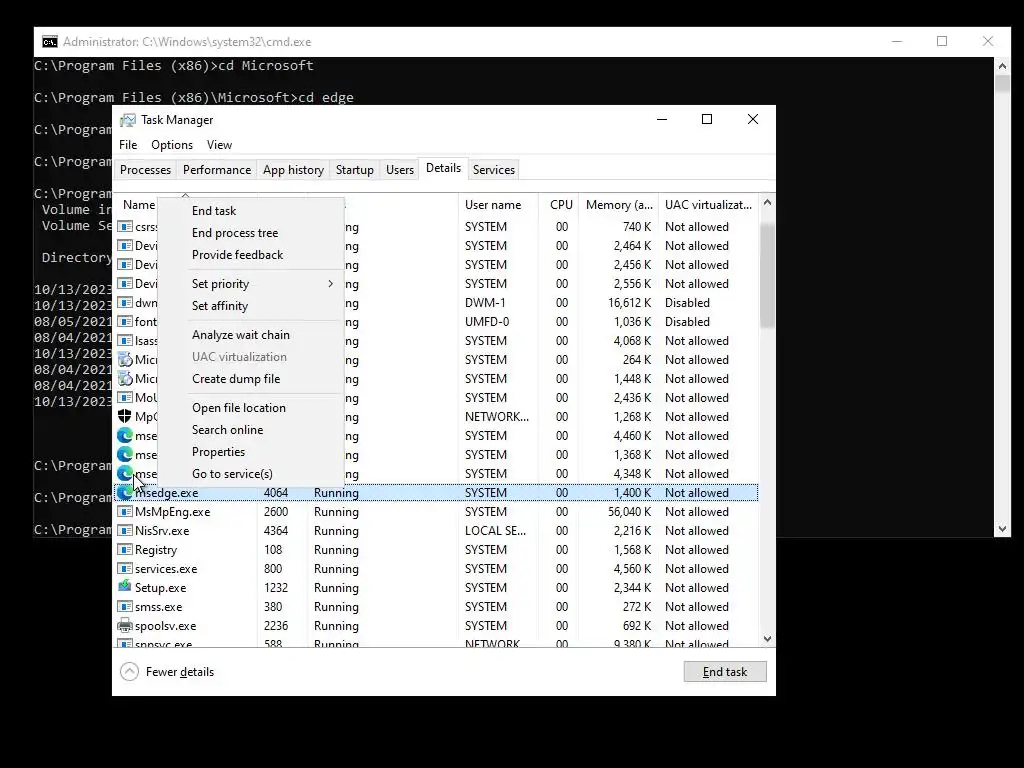Click the cmd.exe window title icon
This screenshot has height=768, width=1024.
point(50,42)
